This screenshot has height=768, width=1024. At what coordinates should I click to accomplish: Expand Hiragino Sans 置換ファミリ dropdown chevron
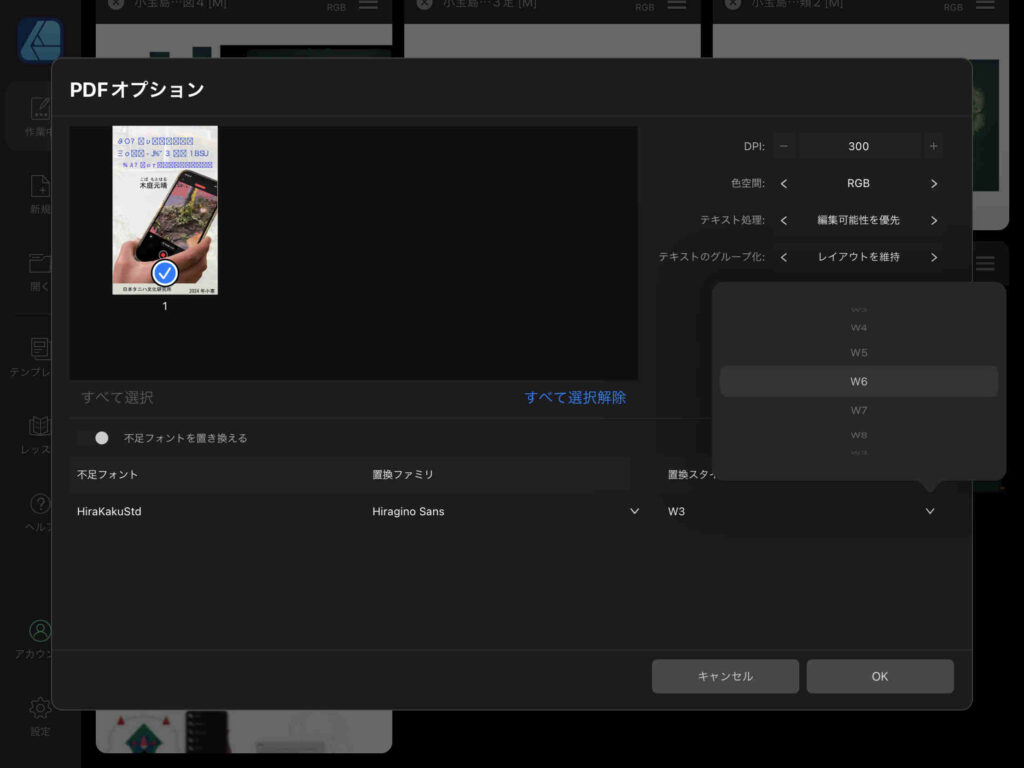coord(634,511)
